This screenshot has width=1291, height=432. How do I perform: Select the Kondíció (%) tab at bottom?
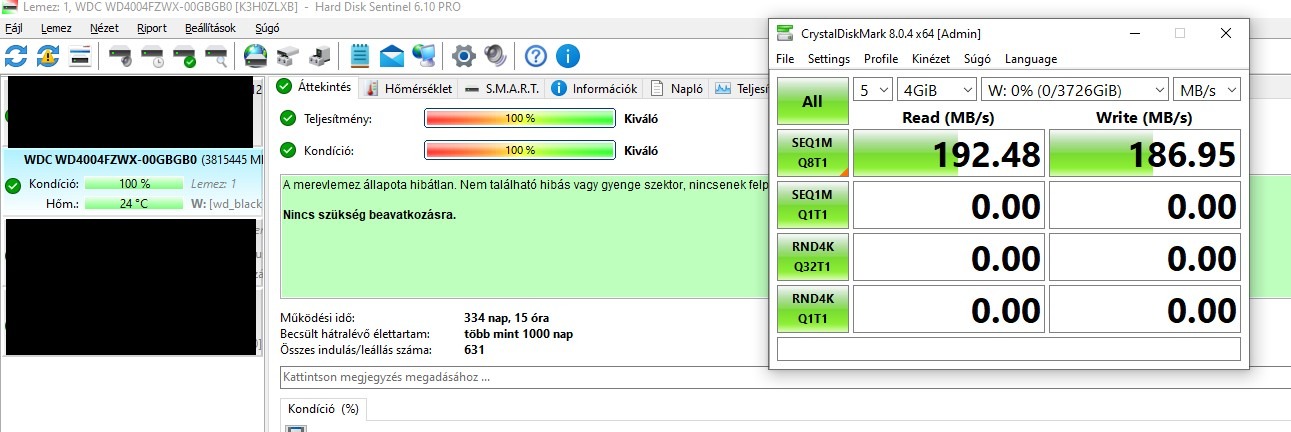click(x=323, y=409)
